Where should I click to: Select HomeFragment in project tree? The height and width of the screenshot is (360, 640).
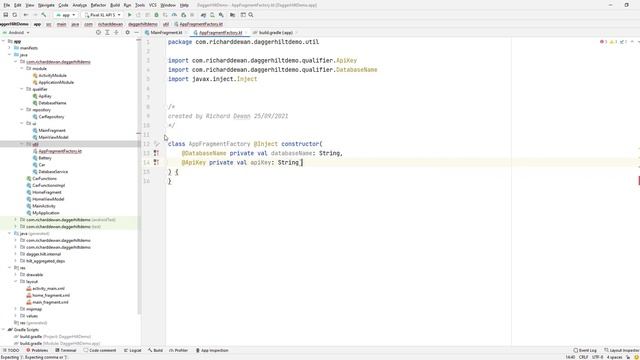pyautogui.click(x=47, y=192)
